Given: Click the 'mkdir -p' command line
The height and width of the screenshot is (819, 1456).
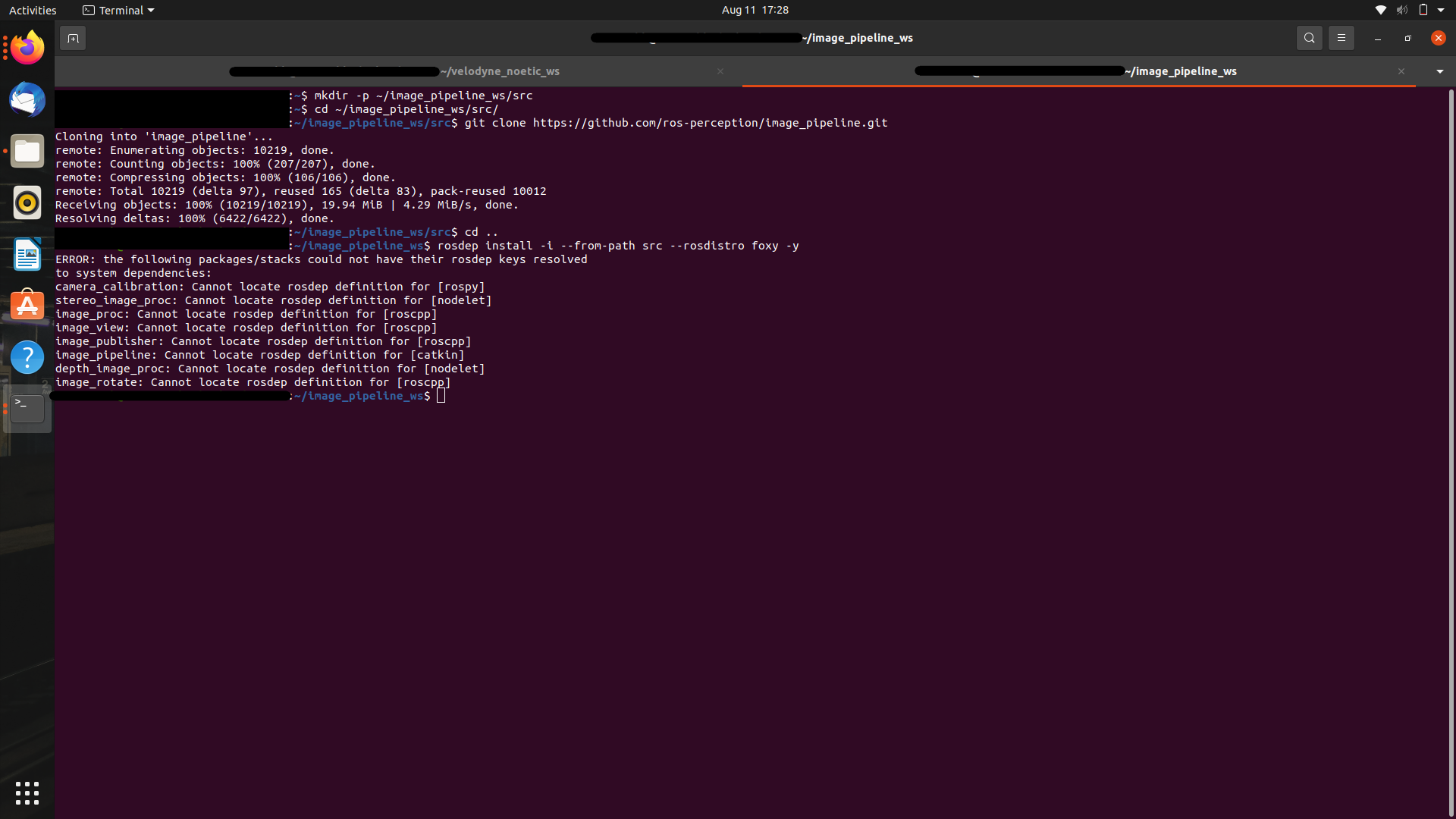Looking at the screenshot, I should [423, 96].
